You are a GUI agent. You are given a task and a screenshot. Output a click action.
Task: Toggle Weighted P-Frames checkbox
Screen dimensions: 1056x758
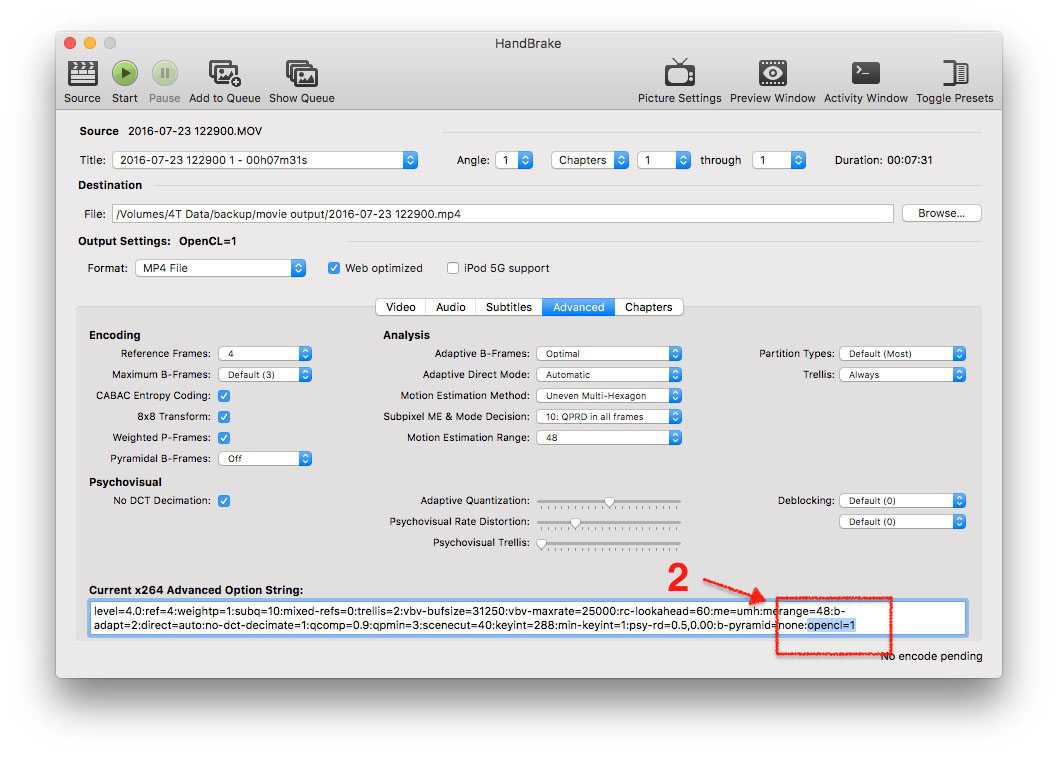(x=224, y=438)
